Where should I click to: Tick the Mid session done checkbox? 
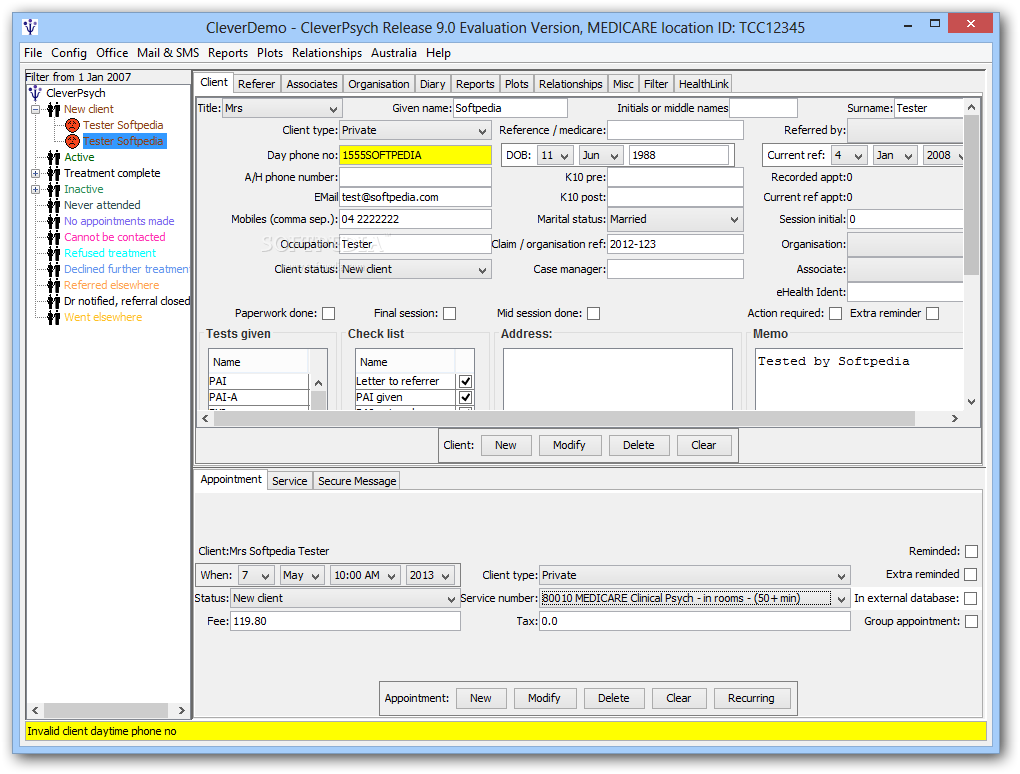pos(593,314)
